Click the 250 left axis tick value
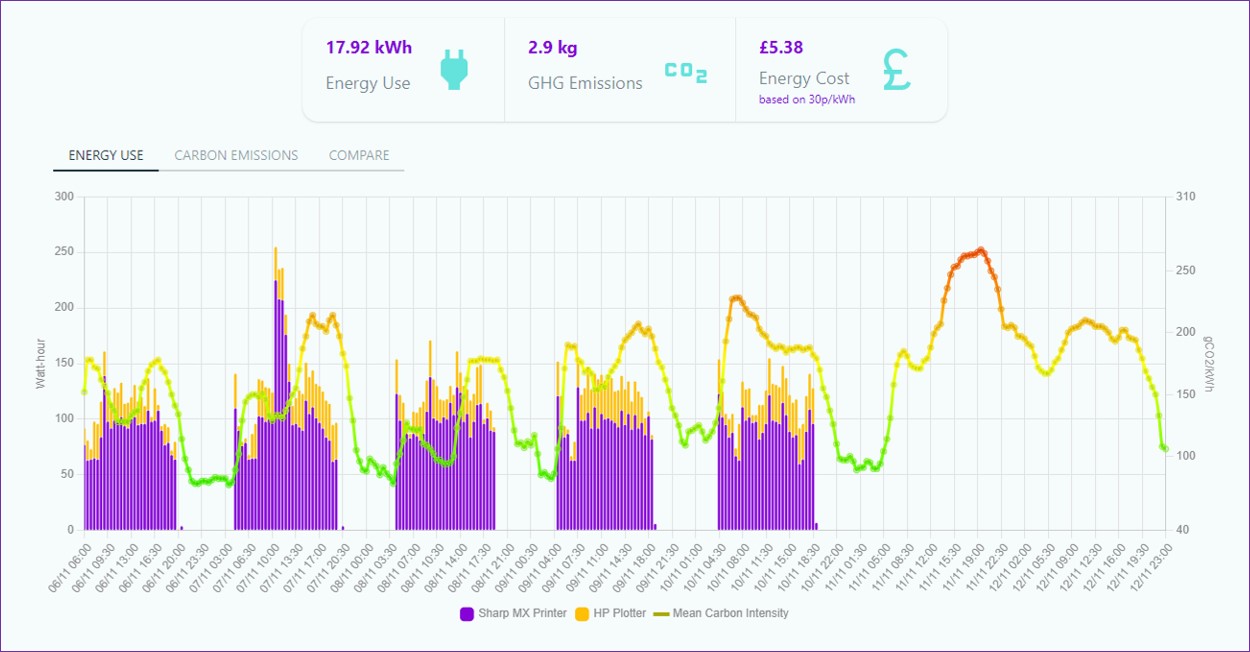 (x=66, y=252)
